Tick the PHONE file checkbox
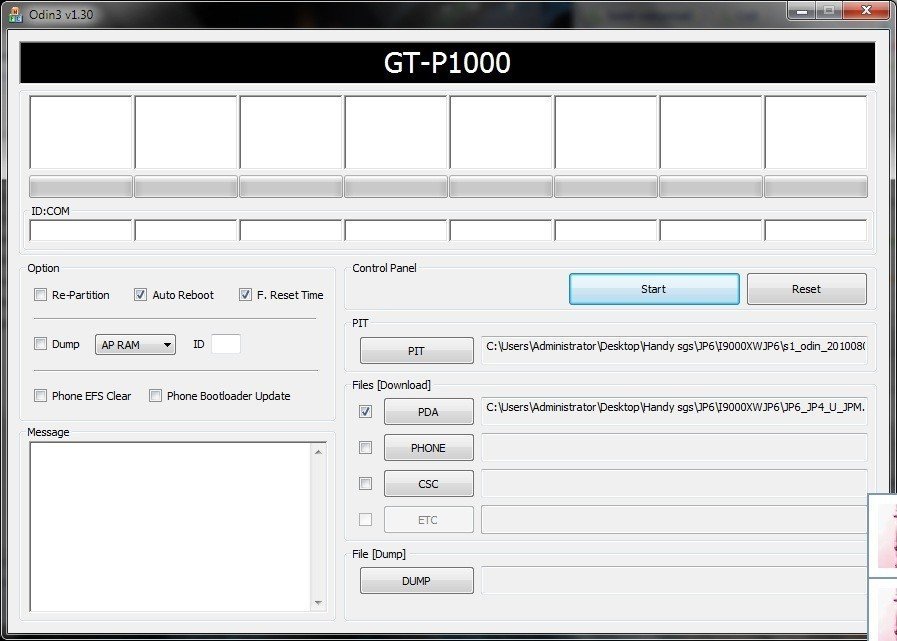This screenshot has width=897, height=641. (365, 448)
